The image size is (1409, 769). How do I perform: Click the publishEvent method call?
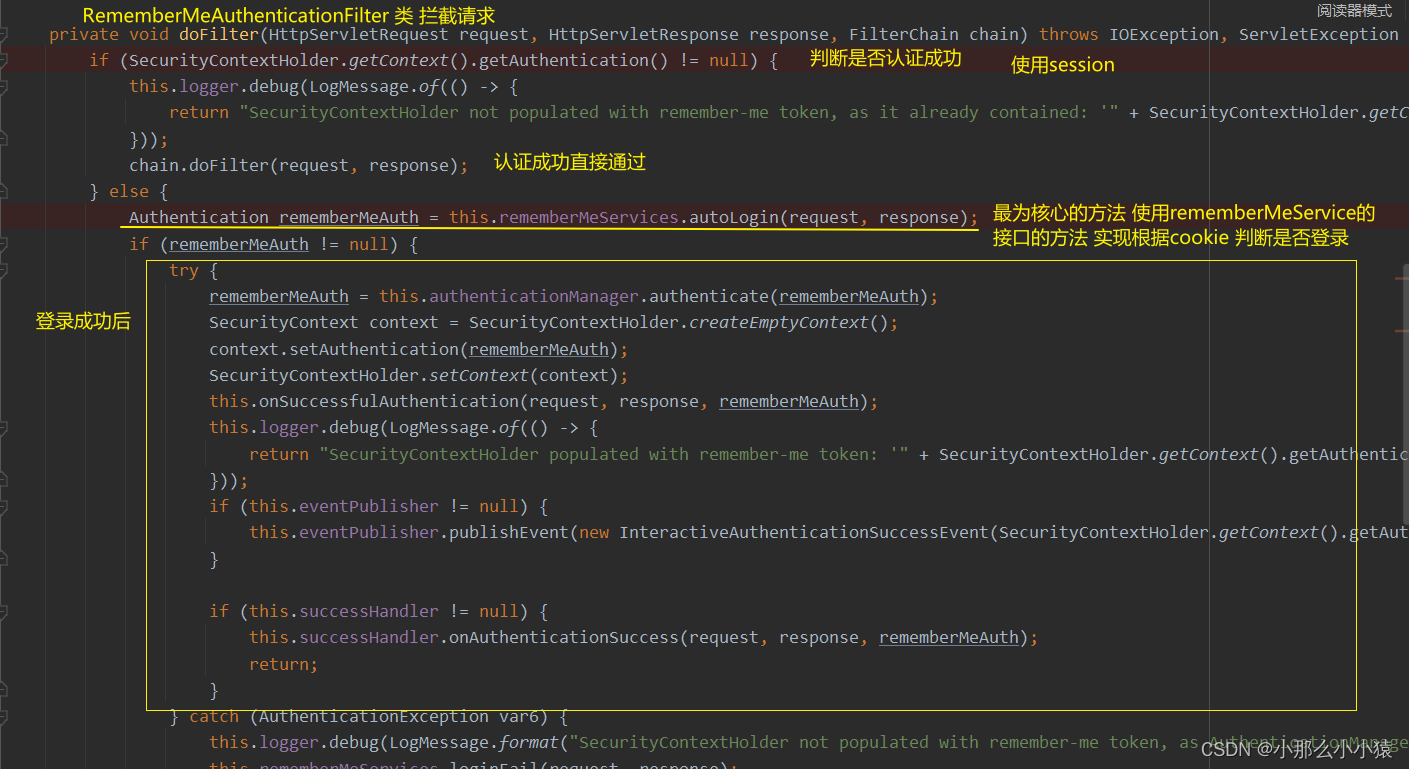tap(509, 532)
